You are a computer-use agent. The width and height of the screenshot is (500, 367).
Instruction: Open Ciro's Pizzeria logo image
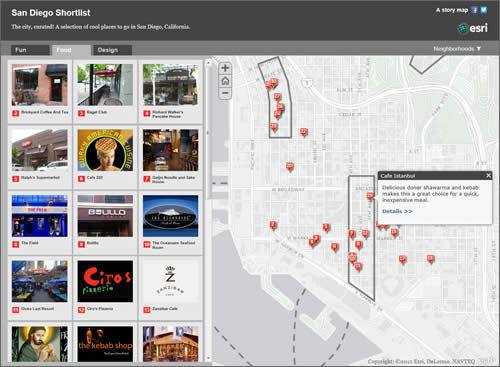click(x=105, y=281)
